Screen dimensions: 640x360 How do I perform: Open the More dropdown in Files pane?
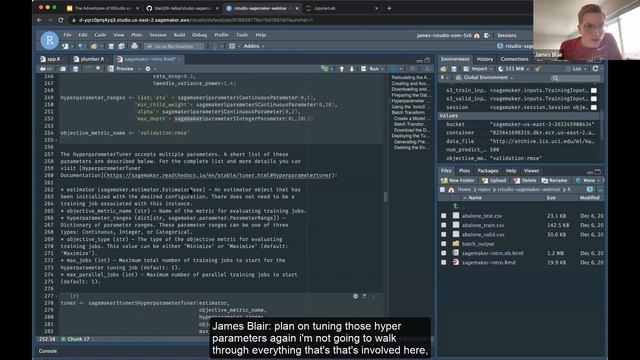588,180
